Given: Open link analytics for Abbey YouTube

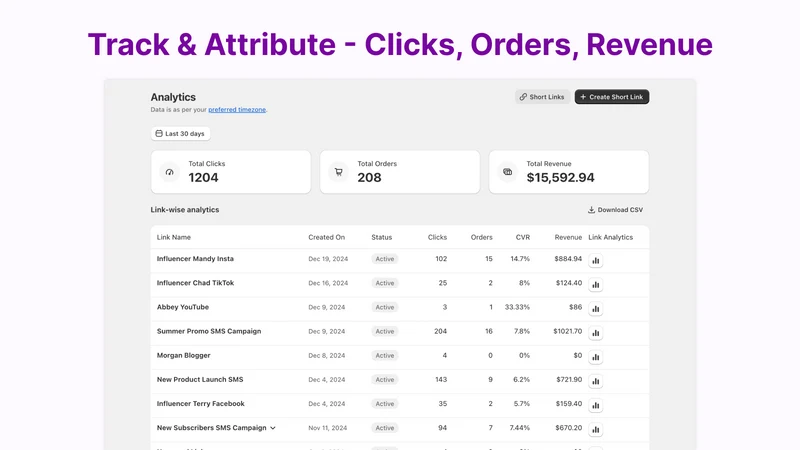Looking at the screenshot, I should click(x=595, y=308).
